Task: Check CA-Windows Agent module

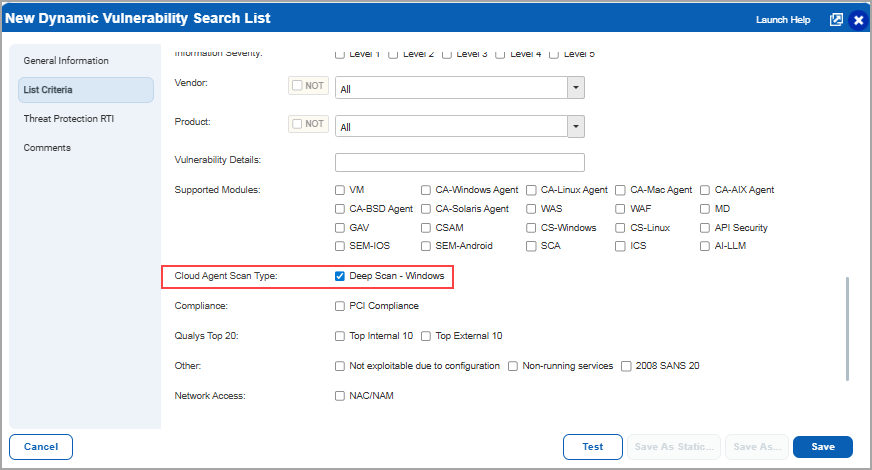Action: click(426, 190)
